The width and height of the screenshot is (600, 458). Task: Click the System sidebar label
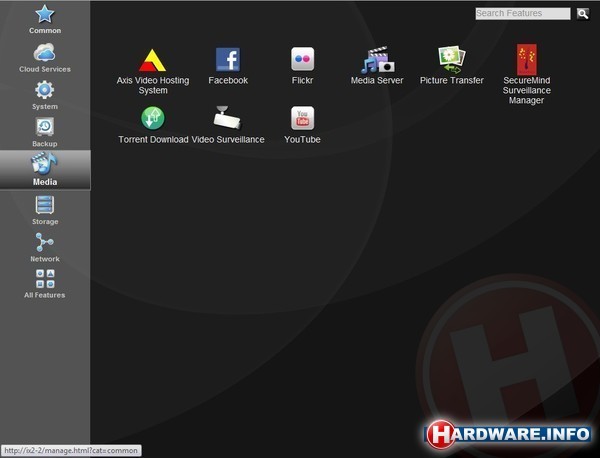pyautogui.click(x=45, y=107)
